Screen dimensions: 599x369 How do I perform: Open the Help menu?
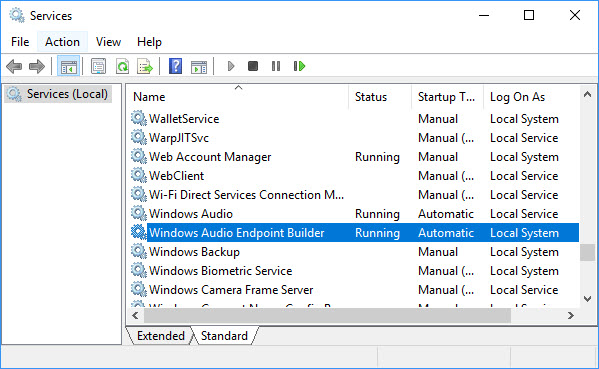coord(149,42)
